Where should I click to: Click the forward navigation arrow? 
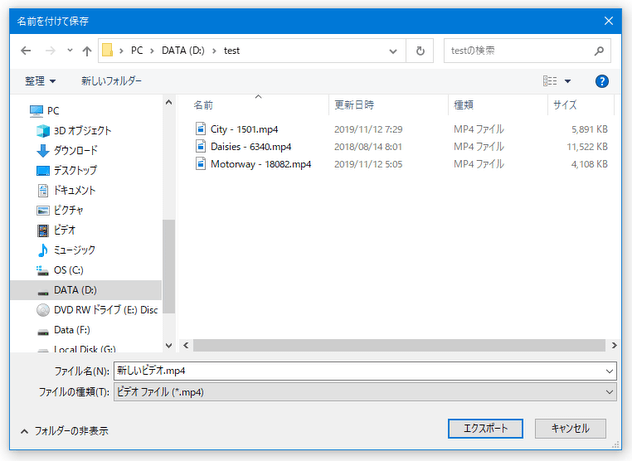[50, 51]
